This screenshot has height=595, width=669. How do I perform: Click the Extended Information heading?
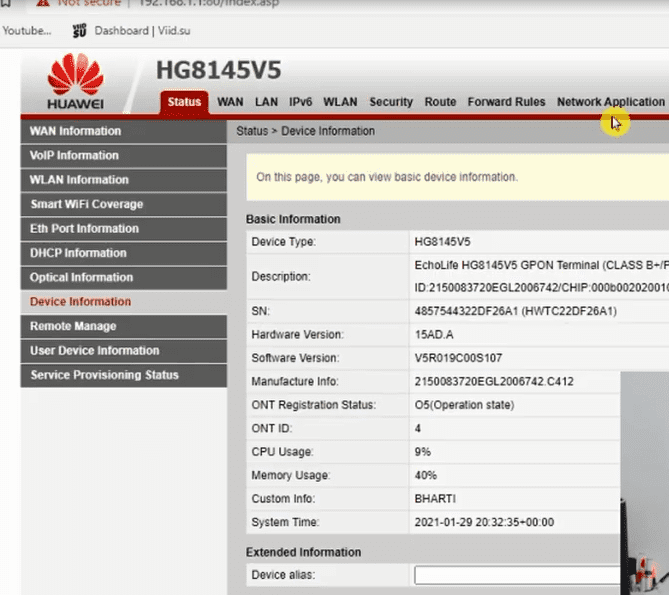(x=303, y=552)
